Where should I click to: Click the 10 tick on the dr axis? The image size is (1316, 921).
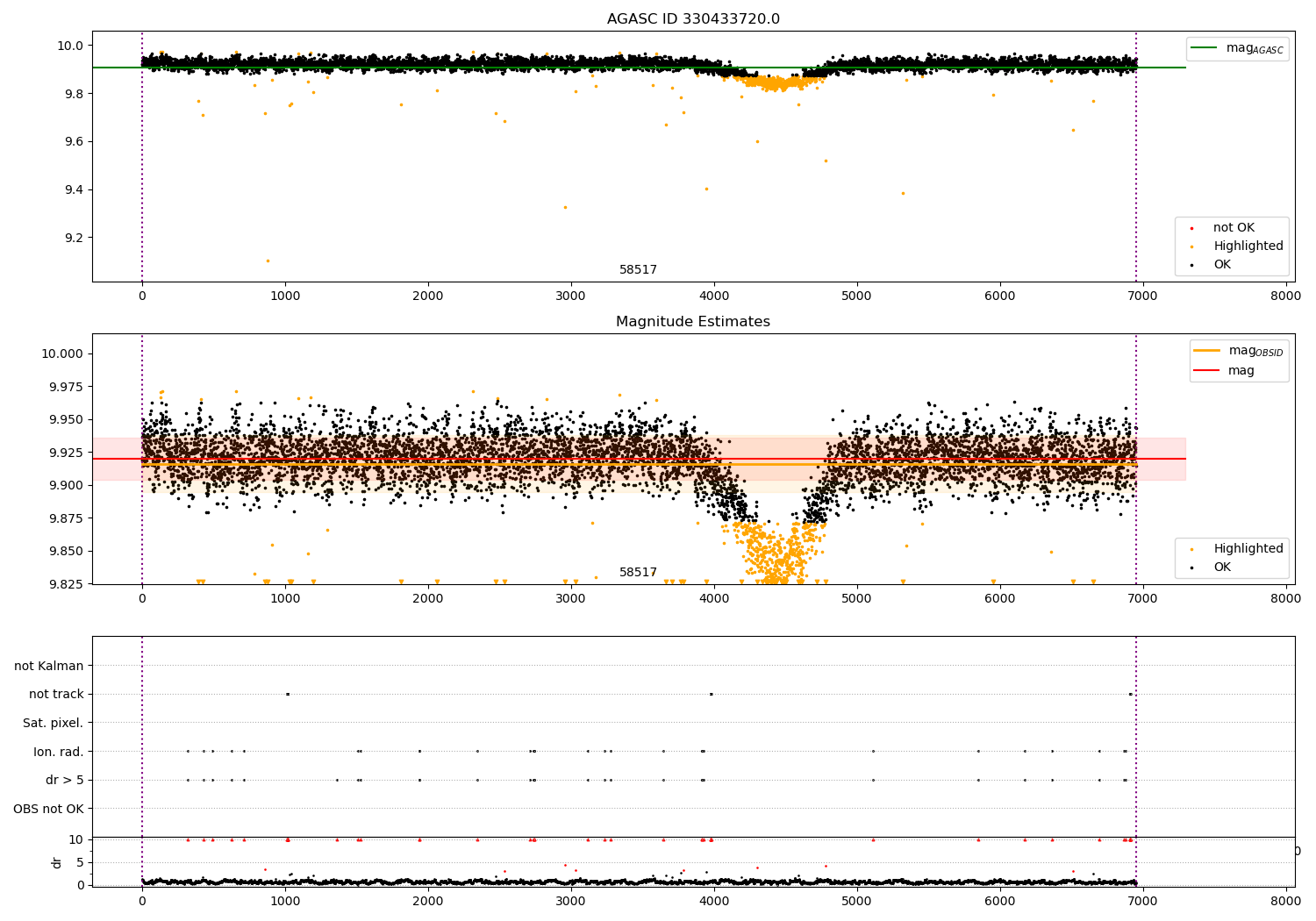(x=77, y=840)
